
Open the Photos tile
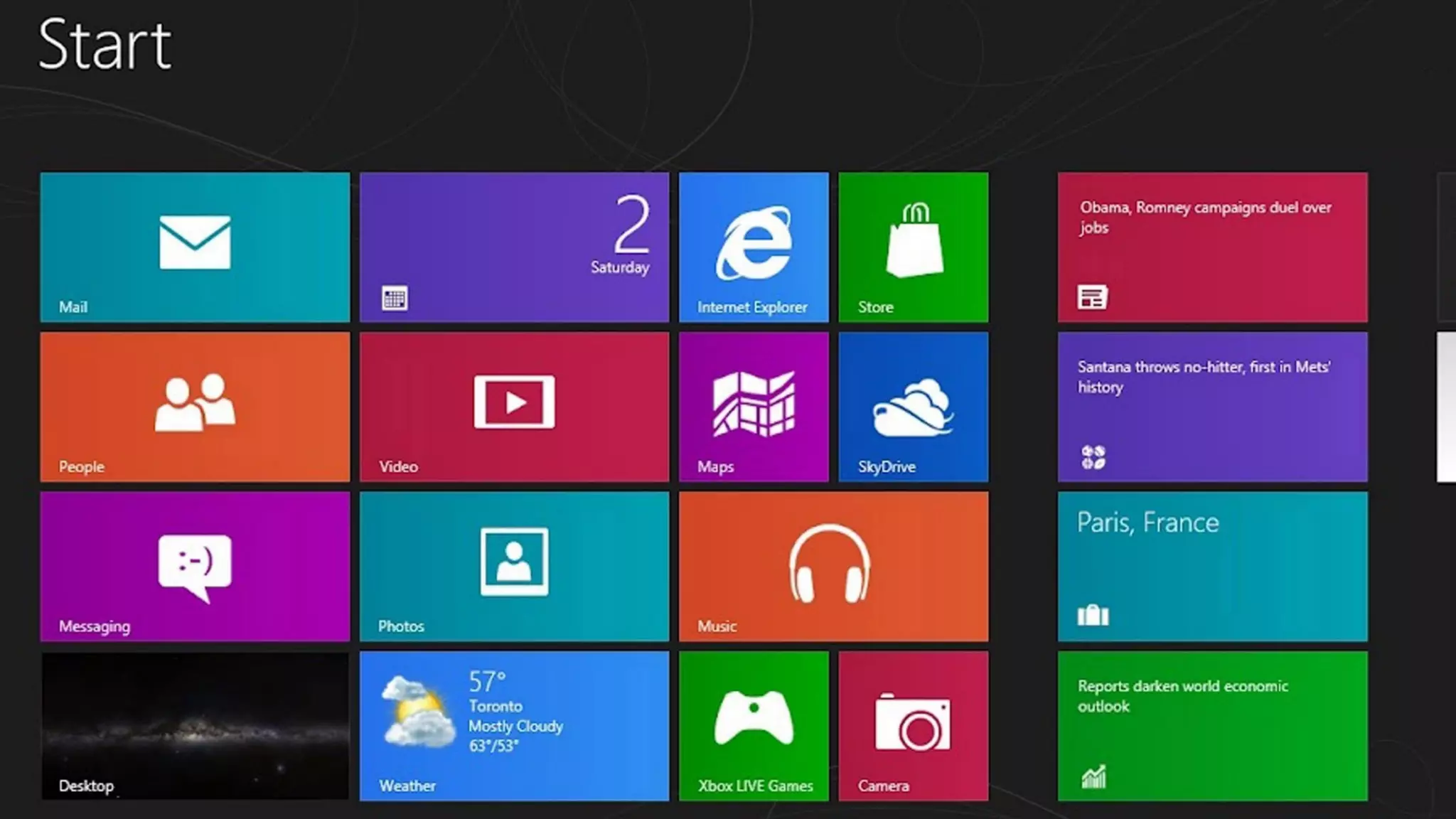[x=514, y=567]
